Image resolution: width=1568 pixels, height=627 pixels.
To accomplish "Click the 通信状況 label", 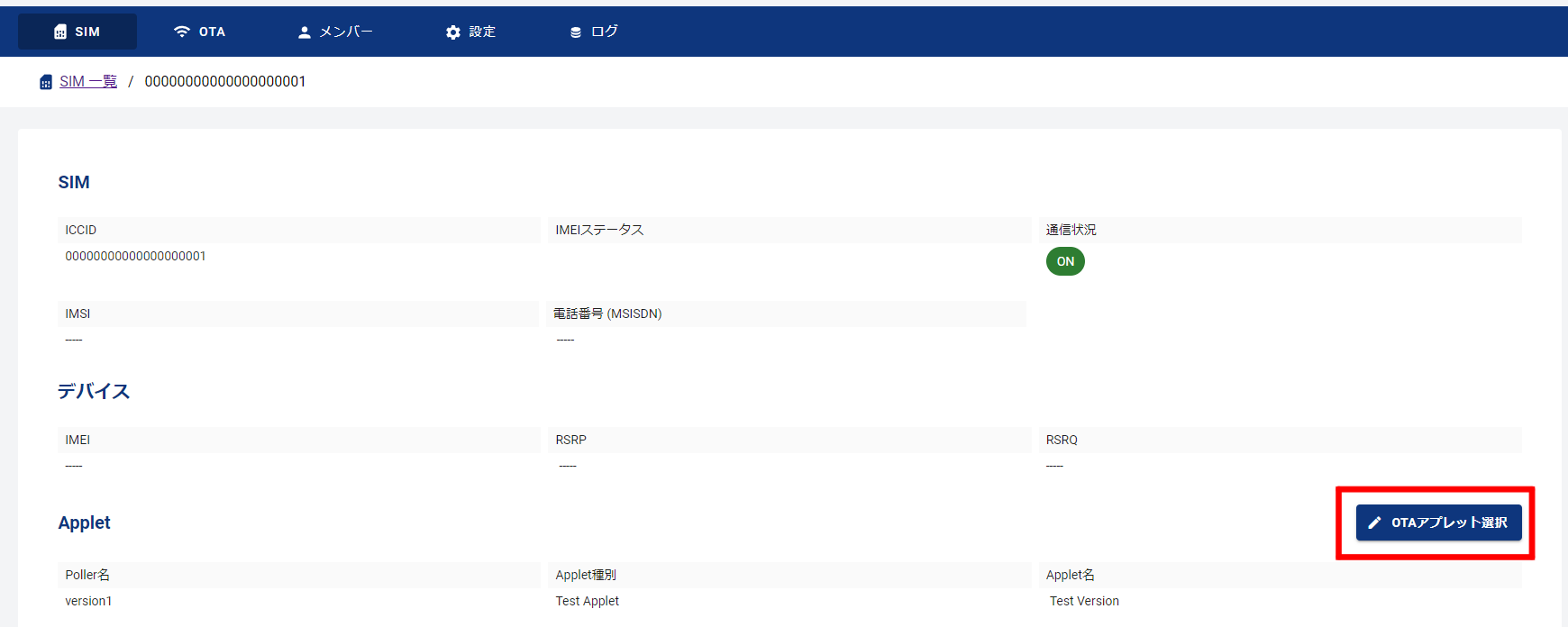I will coord(1071,230).
